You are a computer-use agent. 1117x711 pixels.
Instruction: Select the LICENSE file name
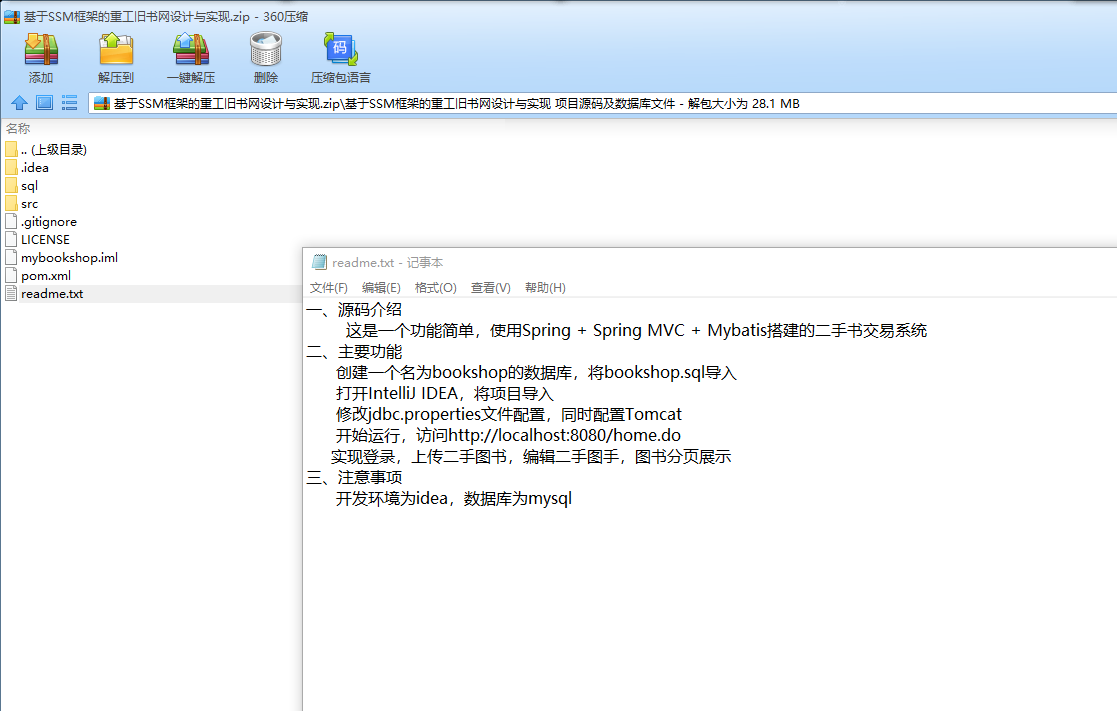coord(45,239)
